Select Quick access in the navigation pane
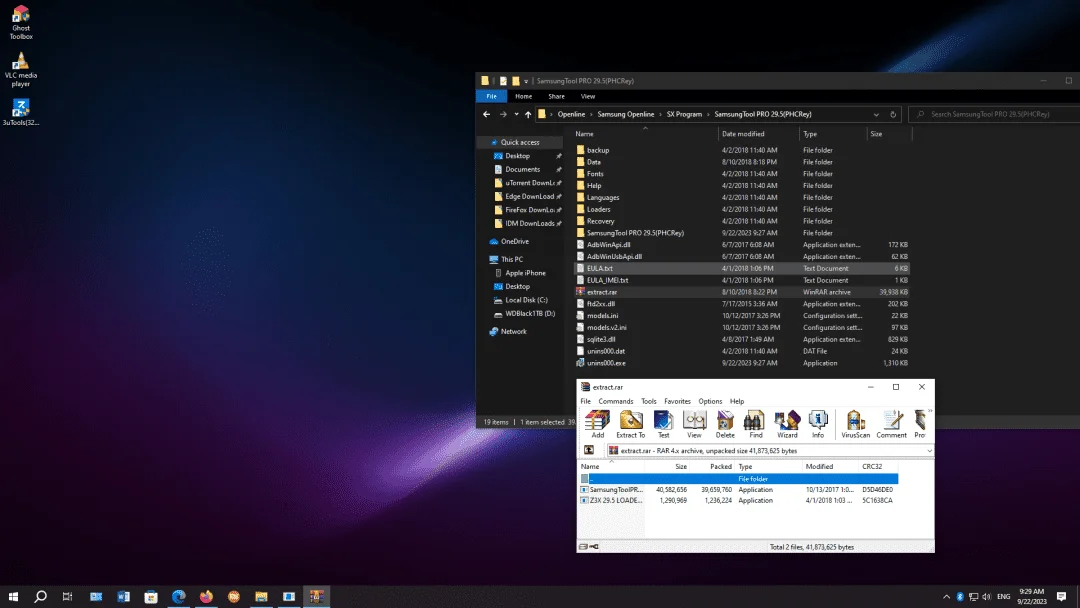 tap(520, 143)
